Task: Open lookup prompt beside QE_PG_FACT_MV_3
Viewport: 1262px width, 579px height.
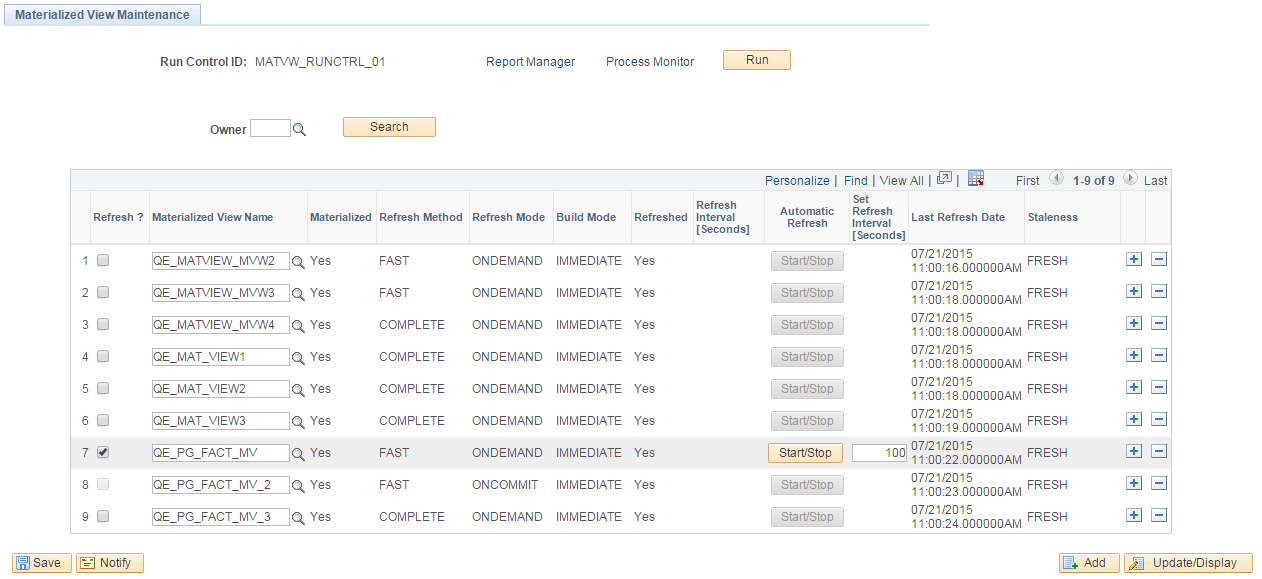Action: [x=298, y=517]
